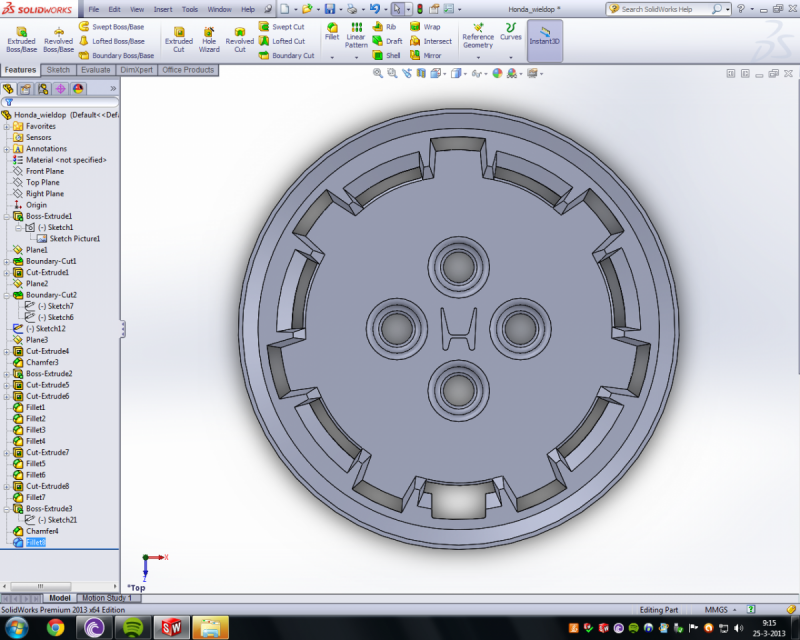Expand the Cut-Extrude4 feature
Image resolution: width=800 pixels, height=640 pixels.
(7, 351)
